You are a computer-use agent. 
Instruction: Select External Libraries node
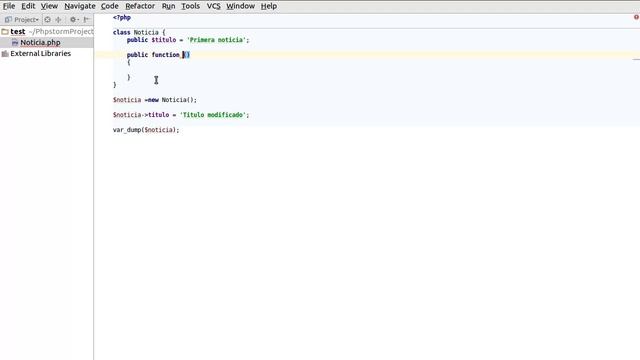click(40, 53)
